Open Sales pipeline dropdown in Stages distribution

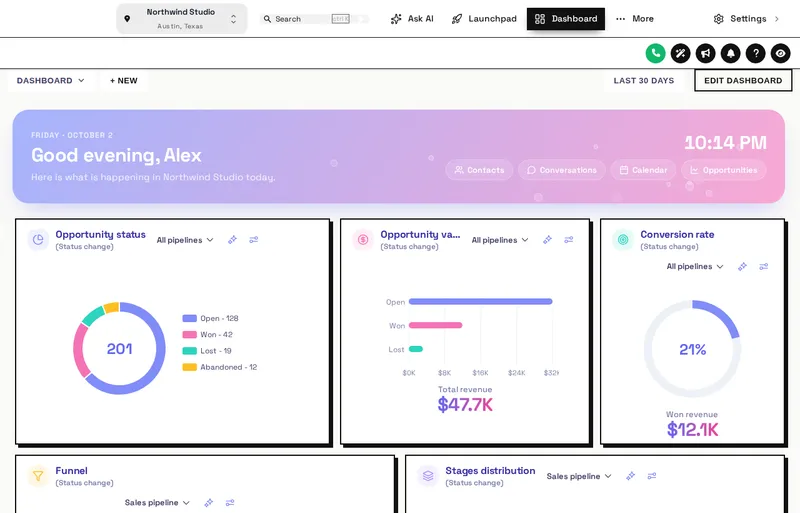579,476
